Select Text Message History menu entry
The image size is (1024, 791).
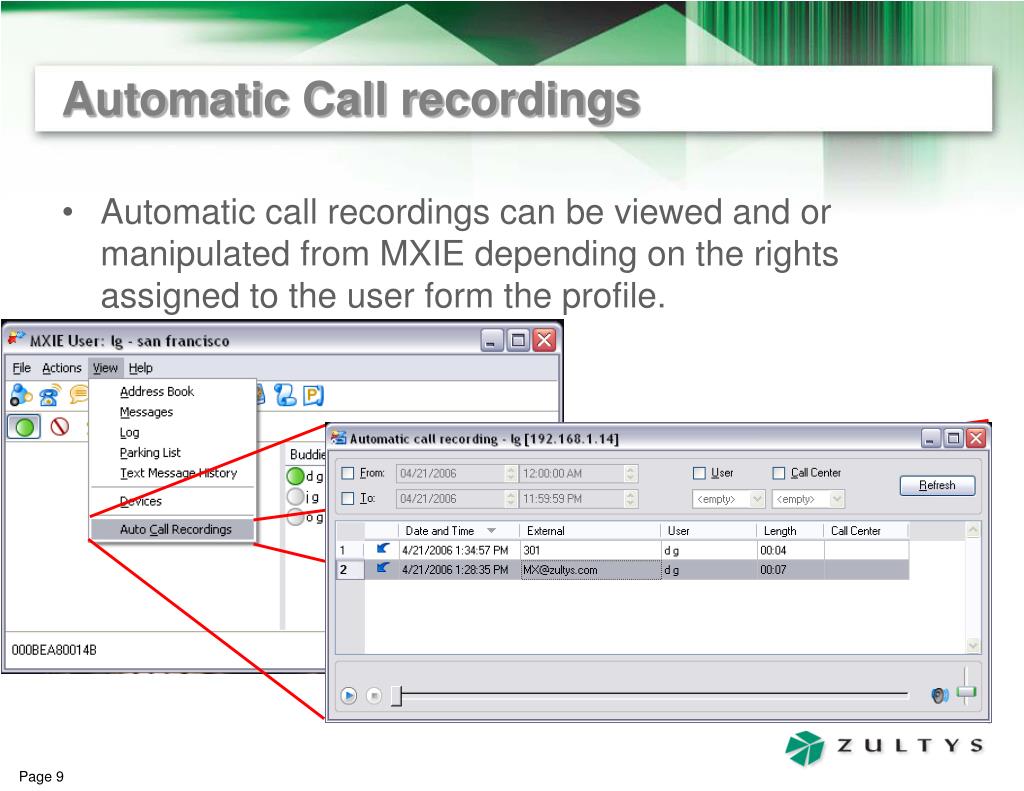178,472
